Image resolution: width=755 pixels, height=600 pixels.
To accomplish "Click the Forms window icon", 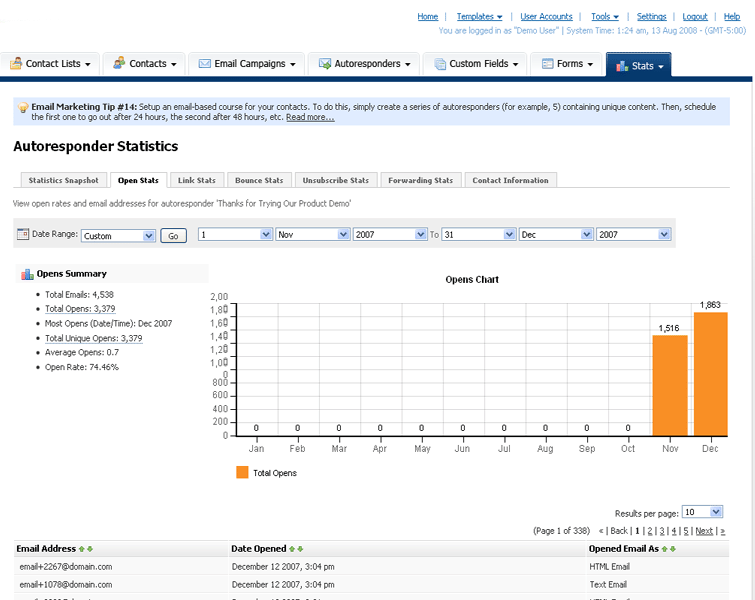I will pos(547,64).
